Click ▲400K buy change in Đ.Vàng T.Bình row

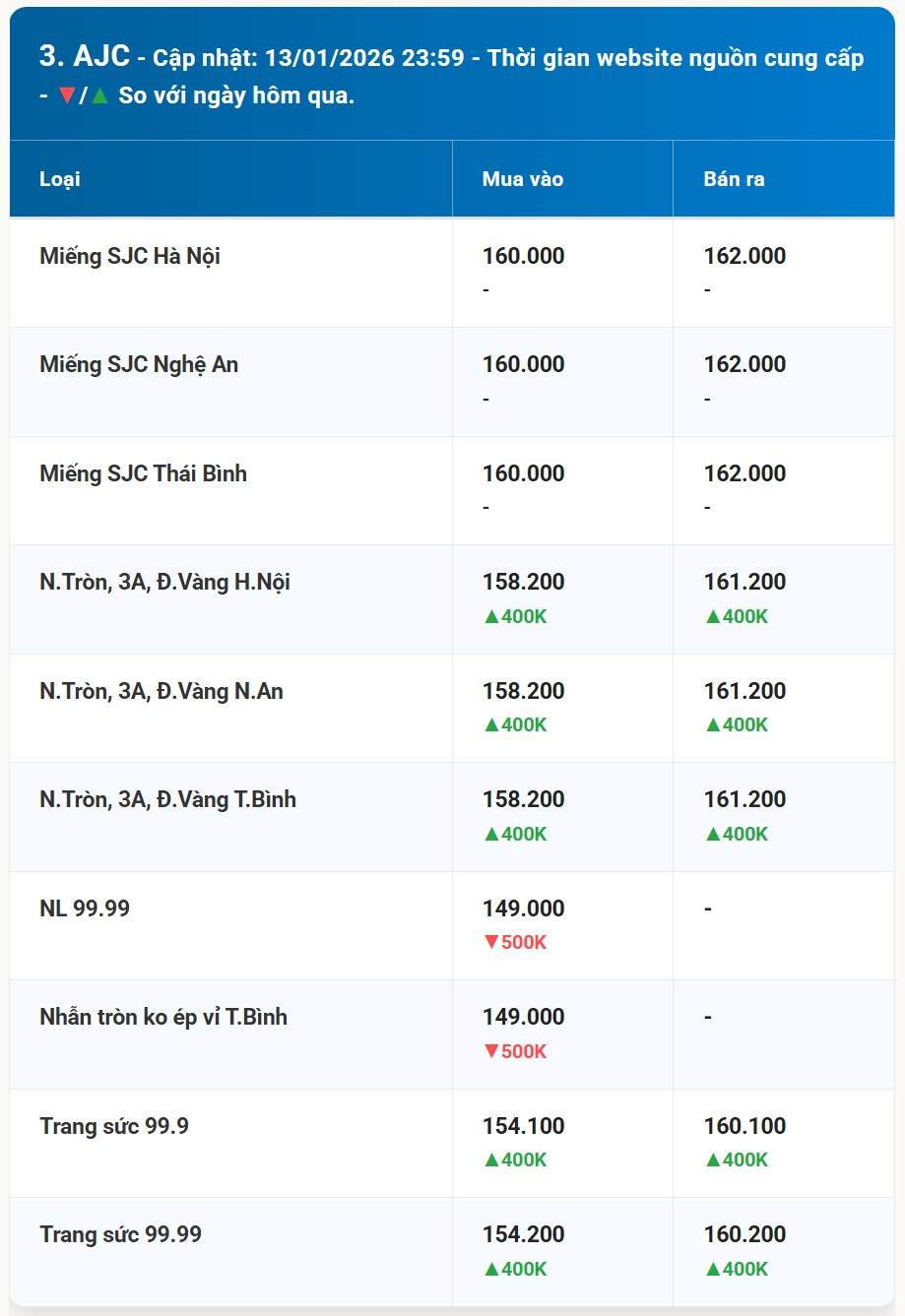(x=515, y=834)
